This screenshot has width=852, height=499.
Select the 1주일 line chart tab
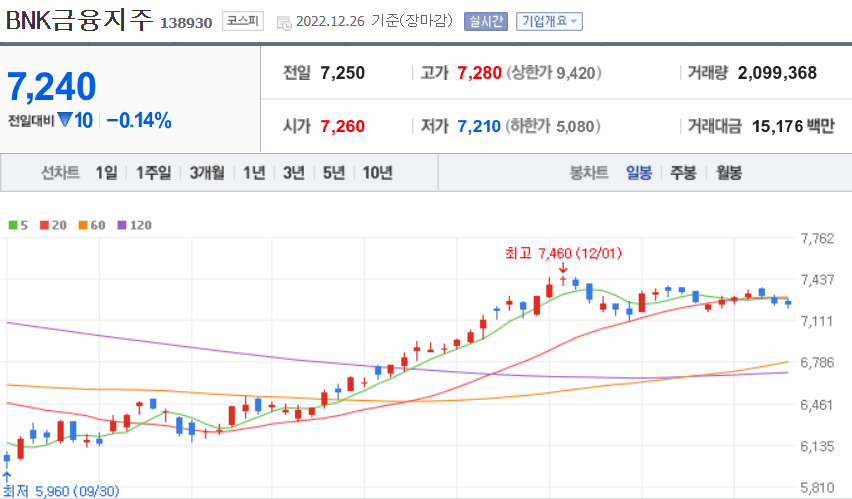[x=153, y=173]
